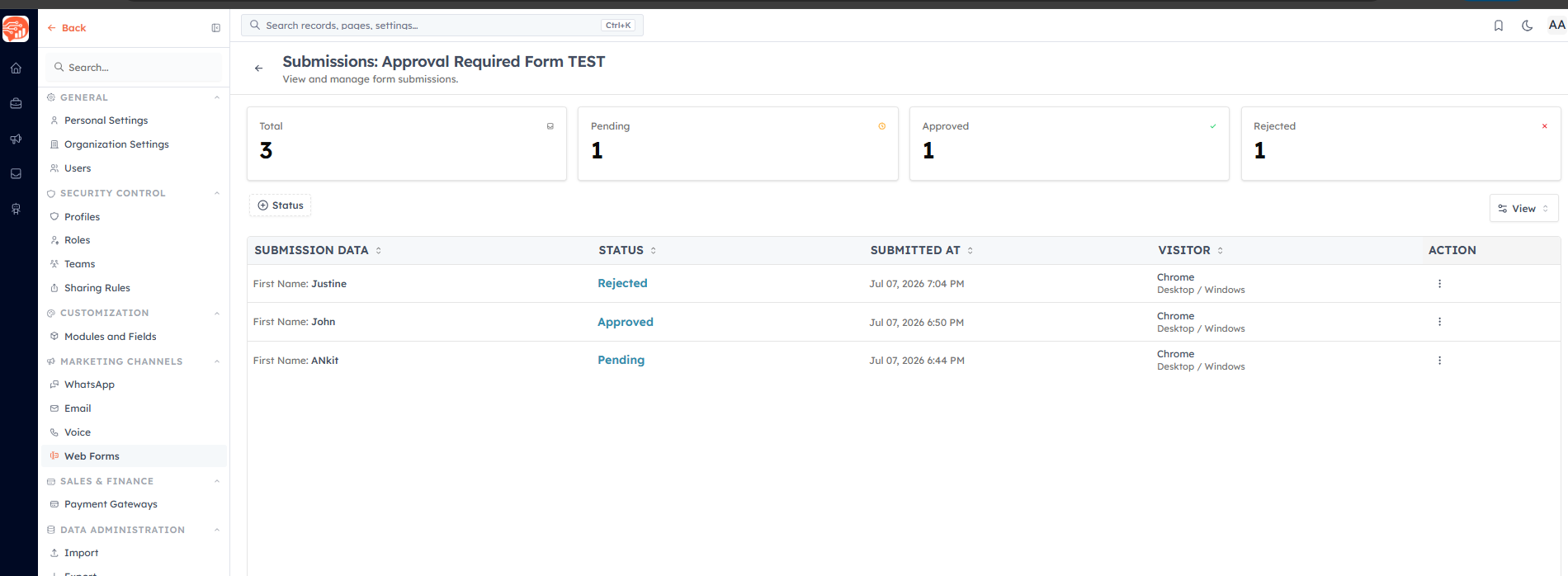Viewport: 1568px width, 576px height.
Task: Toggle dark mode moon icon
Action: pyautogui.click(x=1528, y=26)
